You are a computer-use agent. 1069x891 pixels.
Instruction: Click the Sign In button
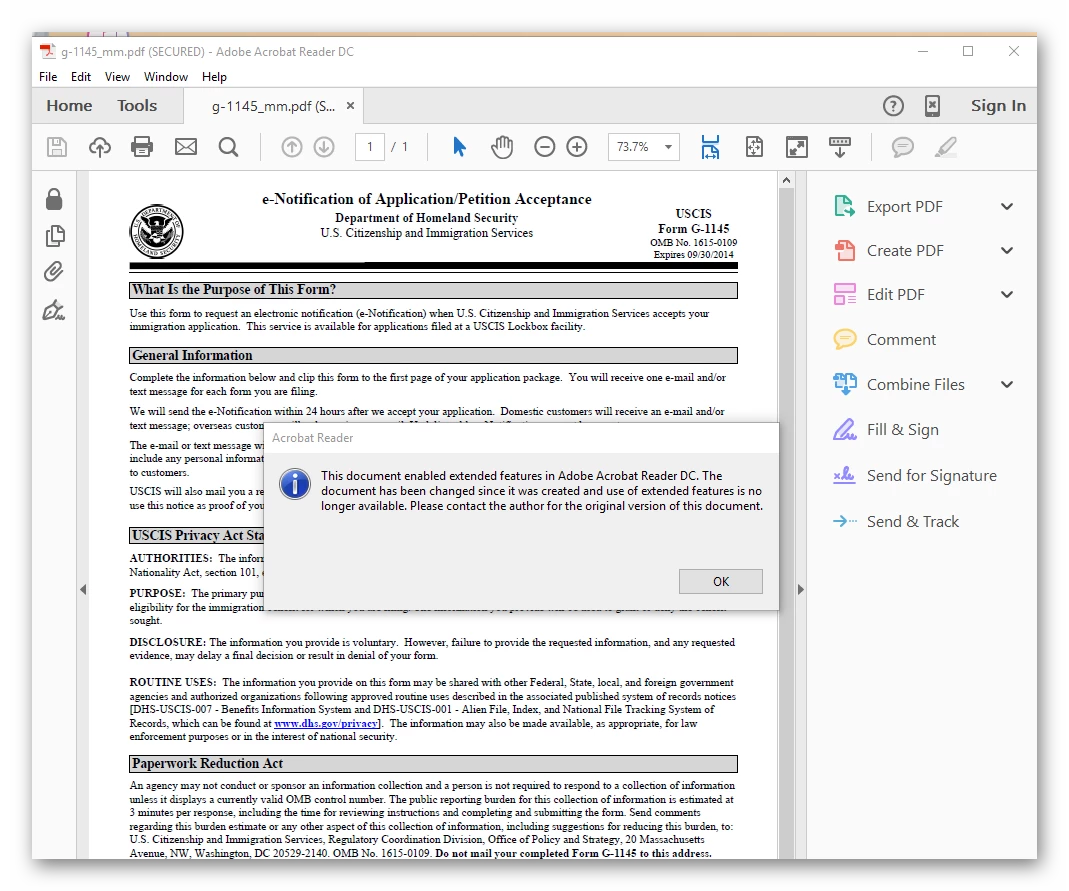click(998, 106)
